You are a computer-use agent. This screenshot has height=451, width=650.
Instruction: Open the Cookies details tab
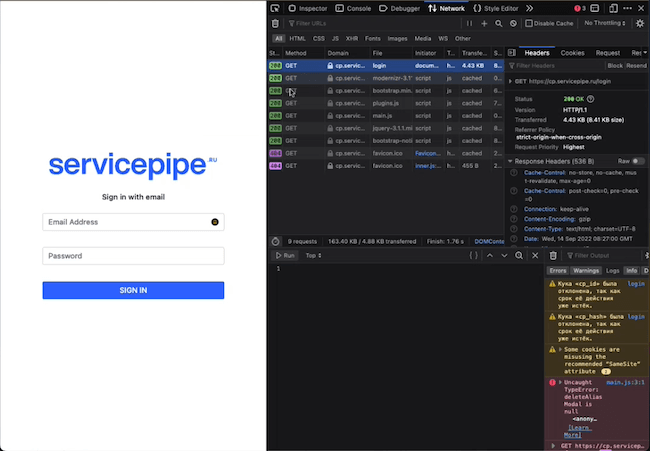pyautogui.click(x=572, y=53)
